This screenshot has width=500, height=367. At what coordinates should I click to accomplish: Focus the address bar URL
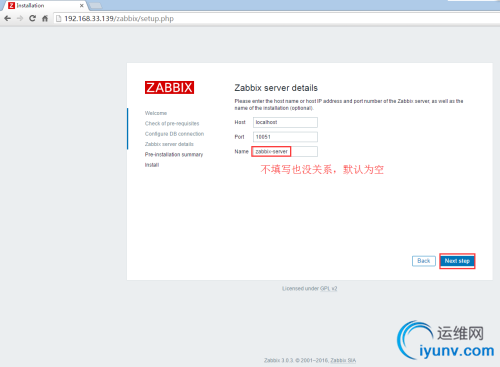coord(119,18)
